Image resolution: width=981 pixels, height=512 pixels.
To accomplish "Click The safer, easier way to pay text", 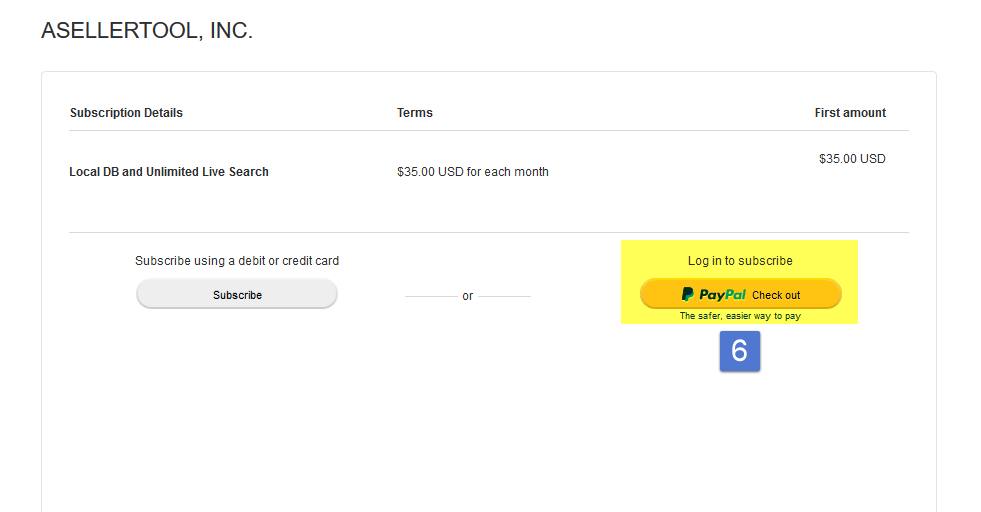I will click(740, 316).
